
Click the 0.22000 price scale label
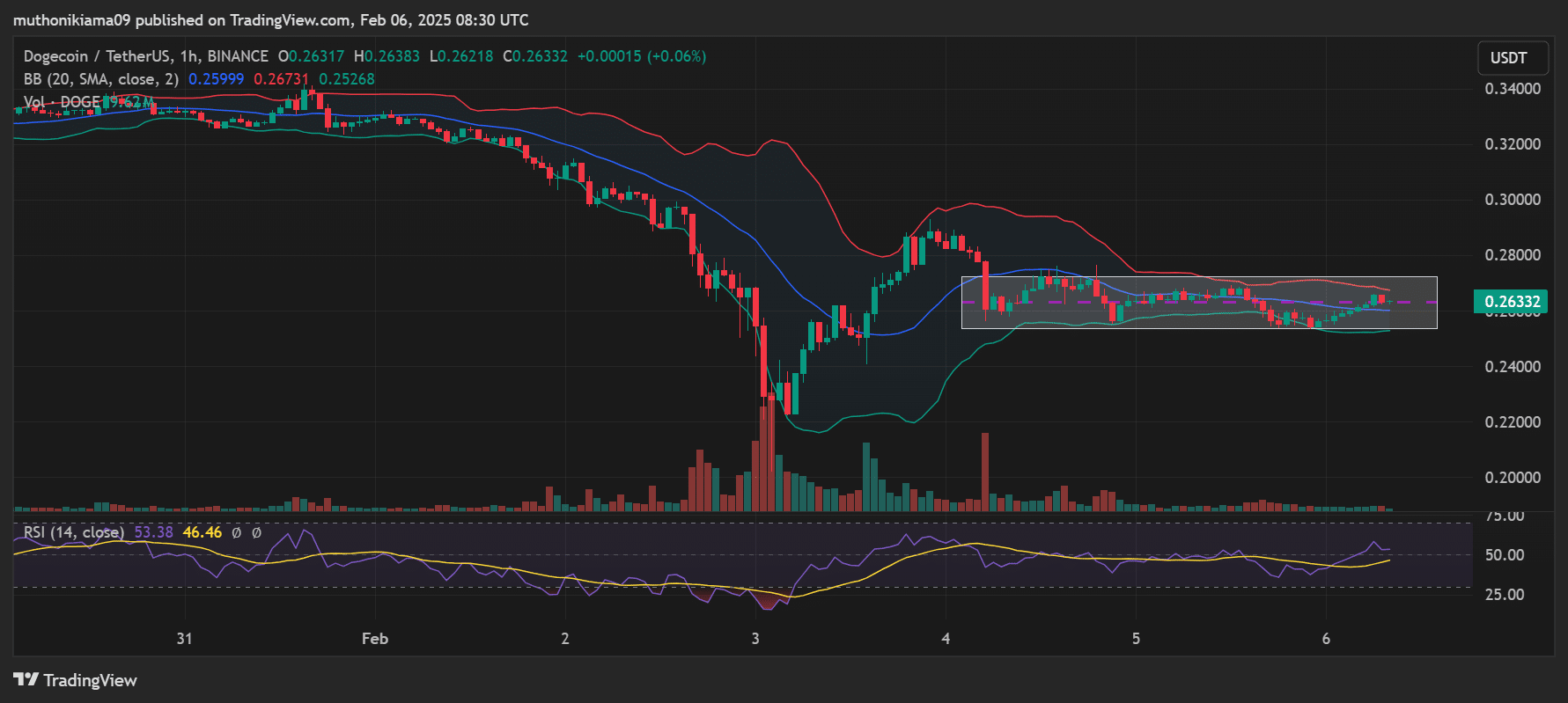1513,422
